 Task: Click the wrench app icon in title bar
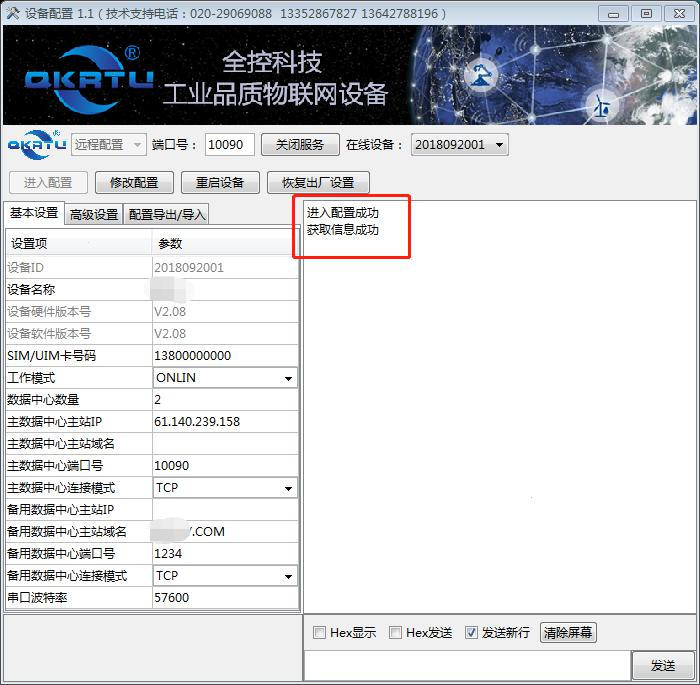(12, 13)
